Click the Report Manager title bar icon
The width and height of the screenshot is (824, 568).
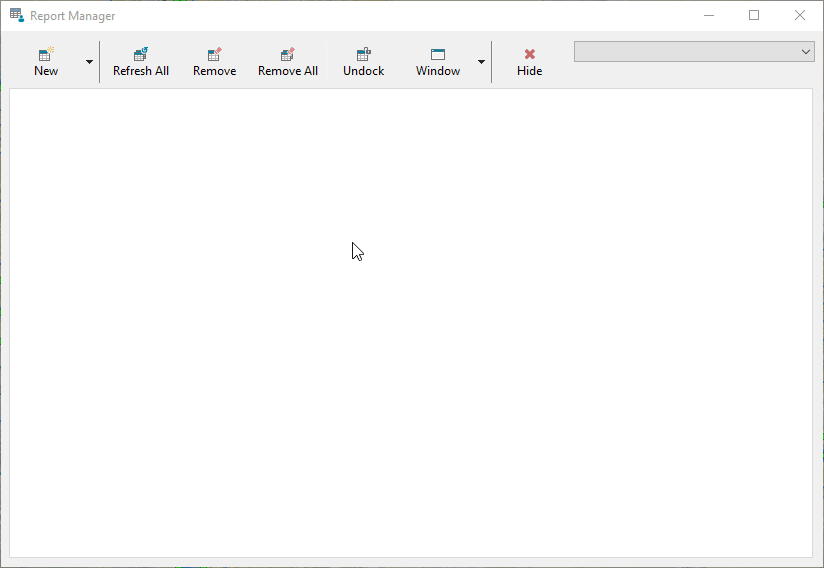17,15
